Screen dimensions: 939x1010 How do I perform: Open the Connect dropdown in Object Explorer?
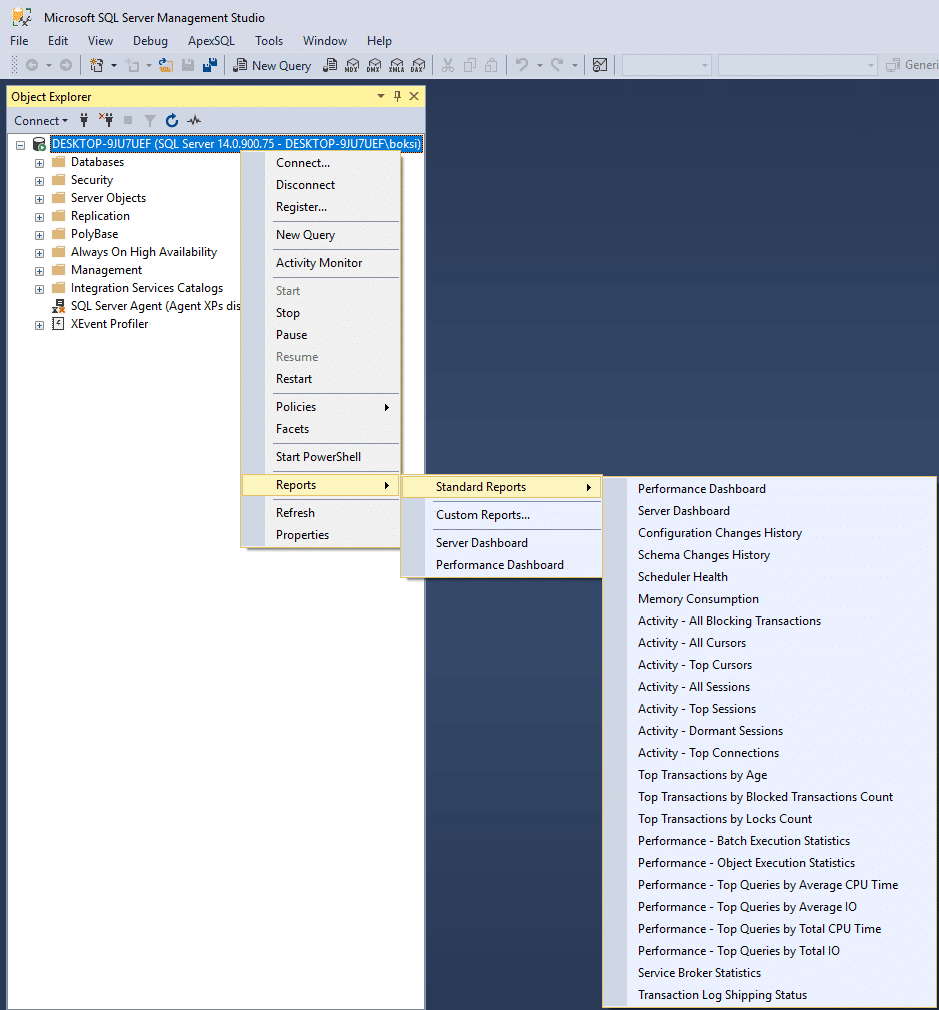41,121
